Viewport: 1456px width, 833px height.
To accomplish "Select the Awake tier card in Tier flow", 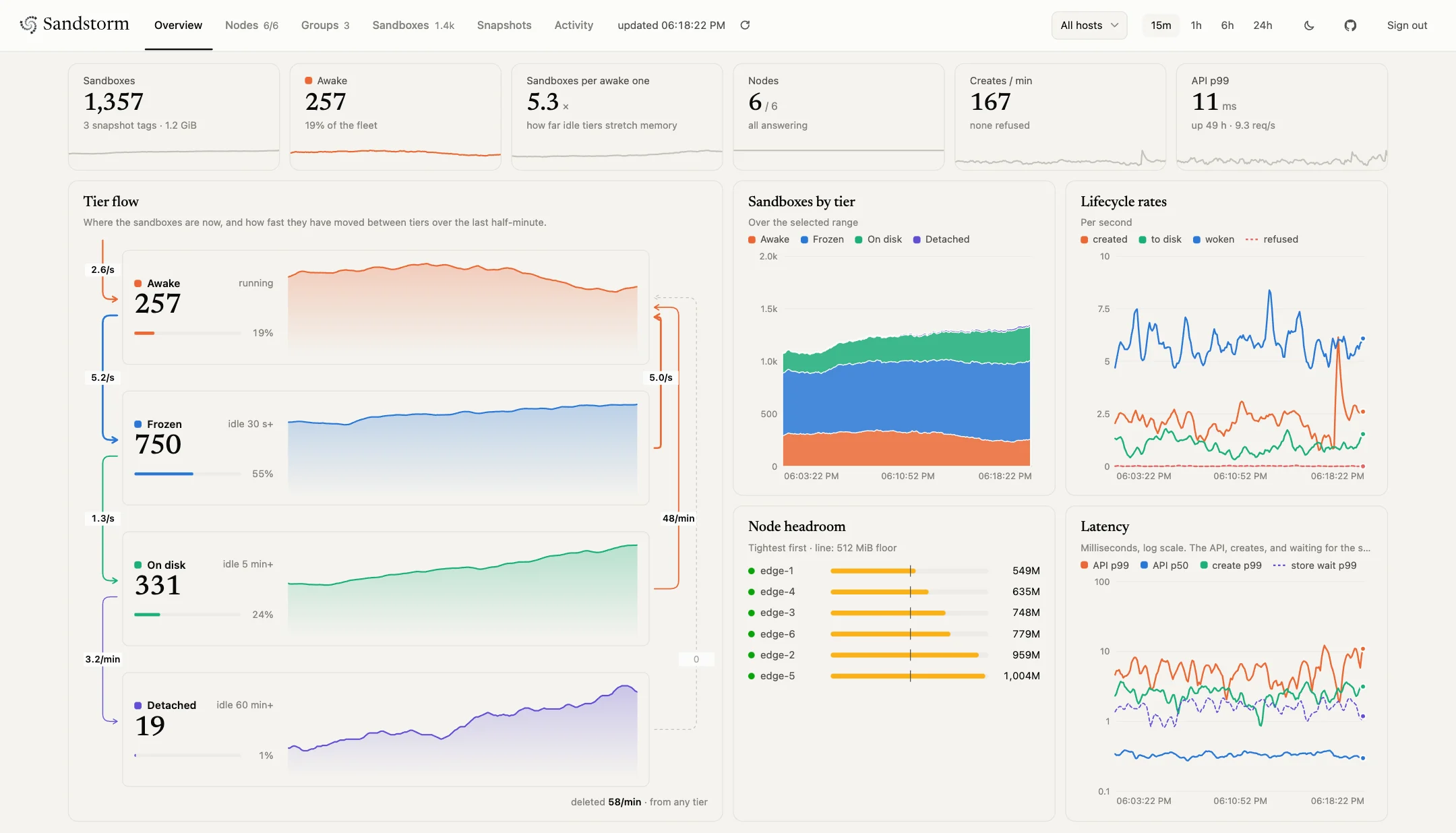I will pos(386,307).
